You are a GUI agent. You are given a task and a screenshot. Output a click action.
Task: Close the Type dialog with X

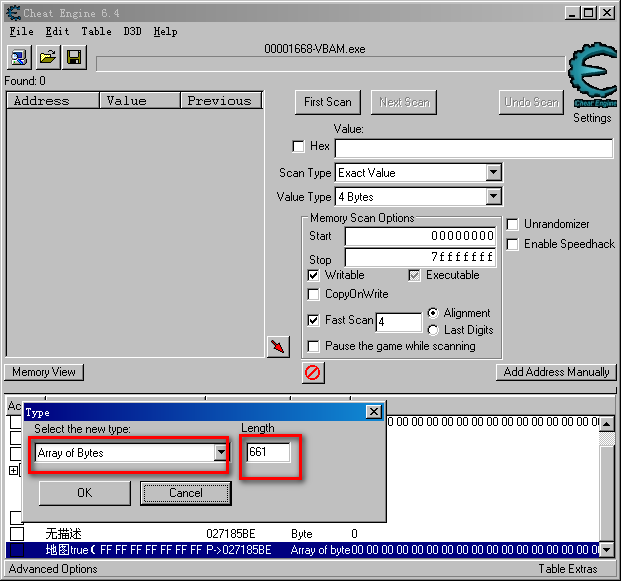coord(373,412)
